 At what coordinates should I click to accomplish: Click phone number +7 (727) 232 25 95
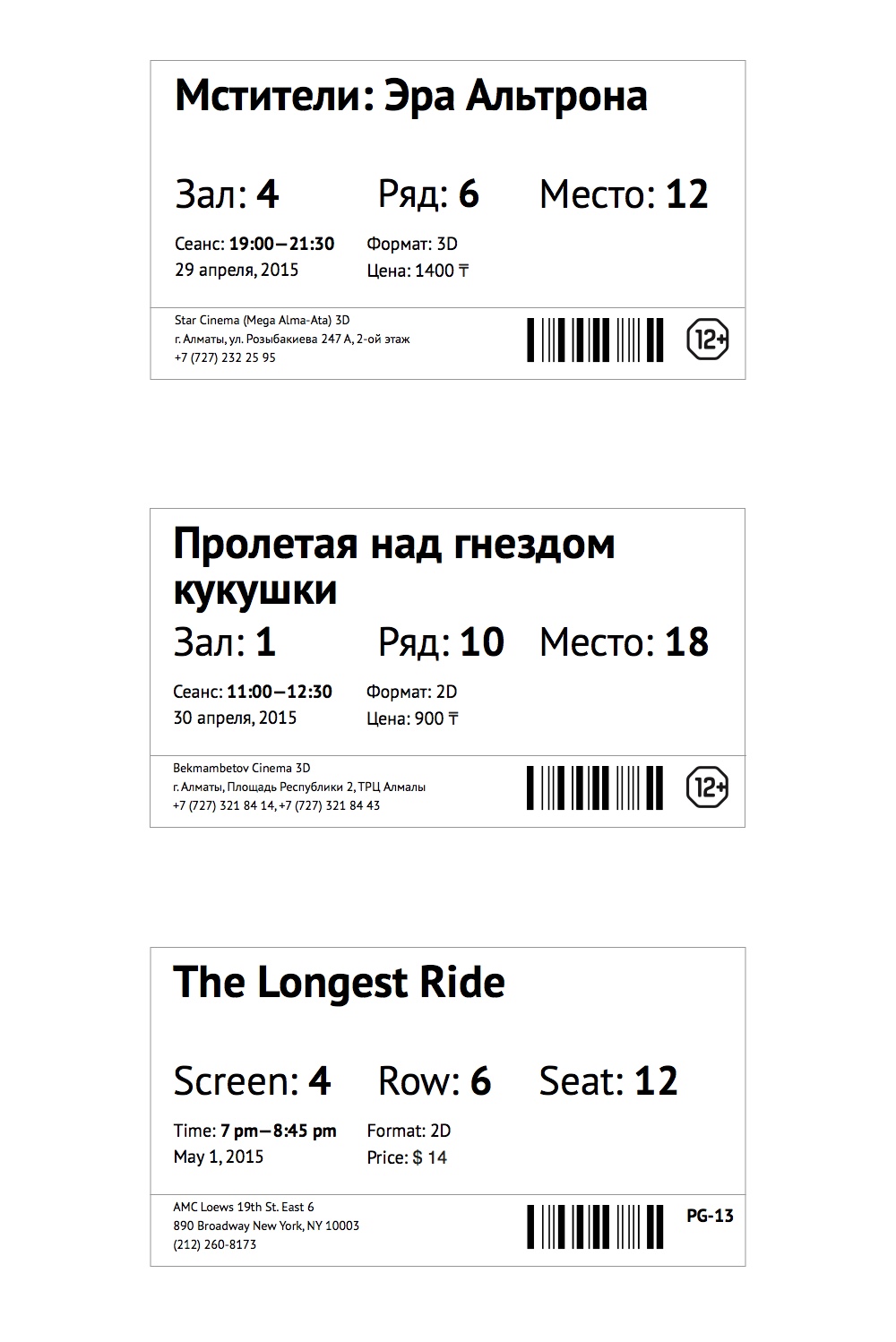(225, 357)
